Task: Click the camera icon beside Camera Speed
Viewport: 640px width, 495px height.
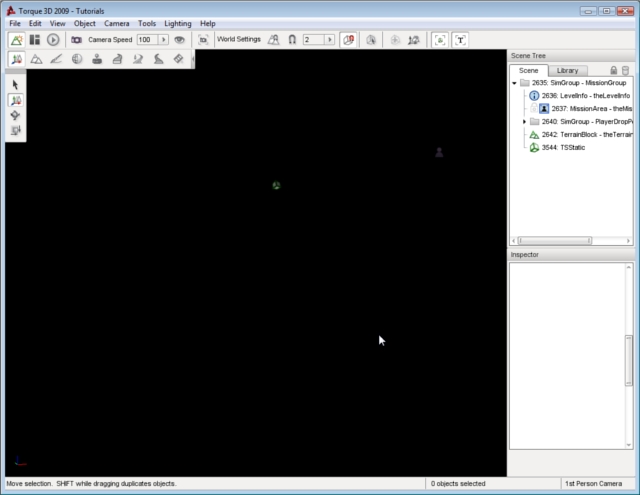Action: point(77,40)
